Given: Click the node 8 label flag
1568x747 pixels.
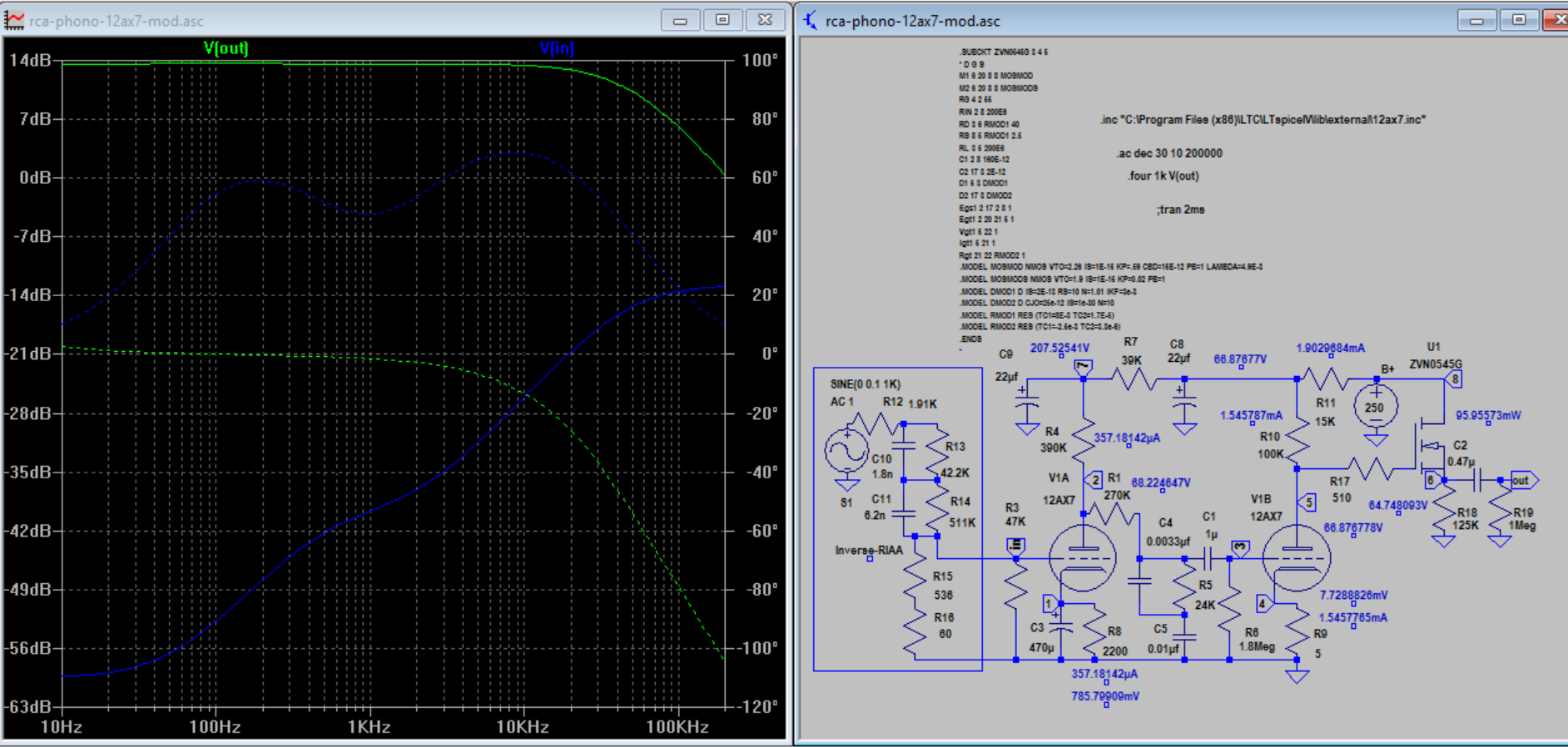Looking at the screenshot, I should pos(1455,379).
